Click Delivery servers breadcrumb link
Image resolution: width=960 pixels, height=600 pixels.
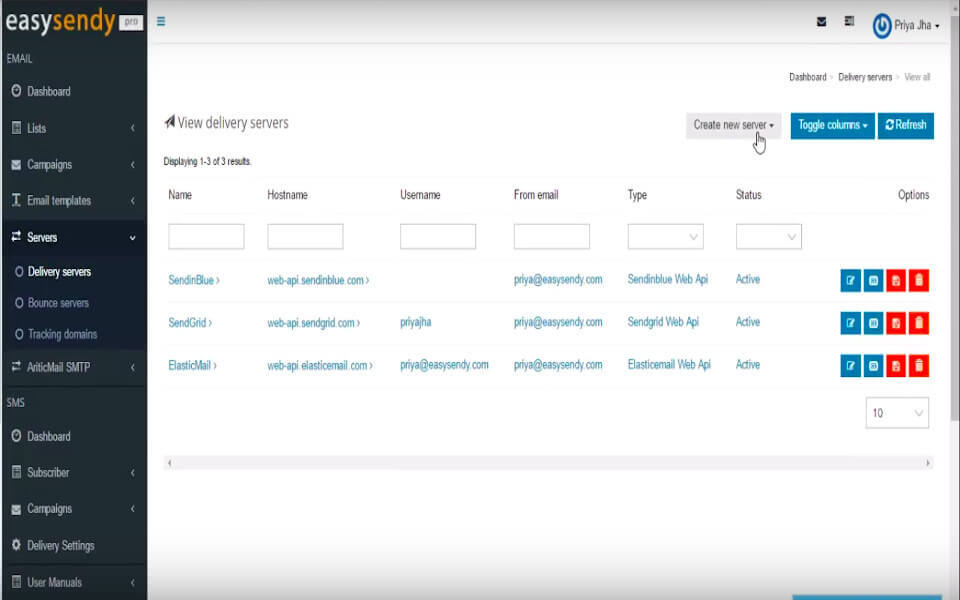865,77
